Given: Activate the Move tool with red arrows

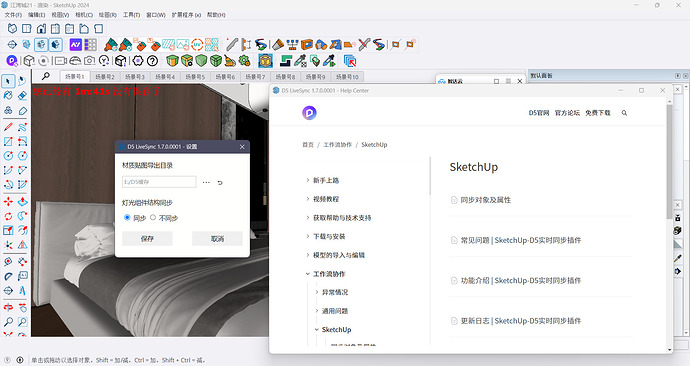Looking at the screenshot, I should coord(8,201).
